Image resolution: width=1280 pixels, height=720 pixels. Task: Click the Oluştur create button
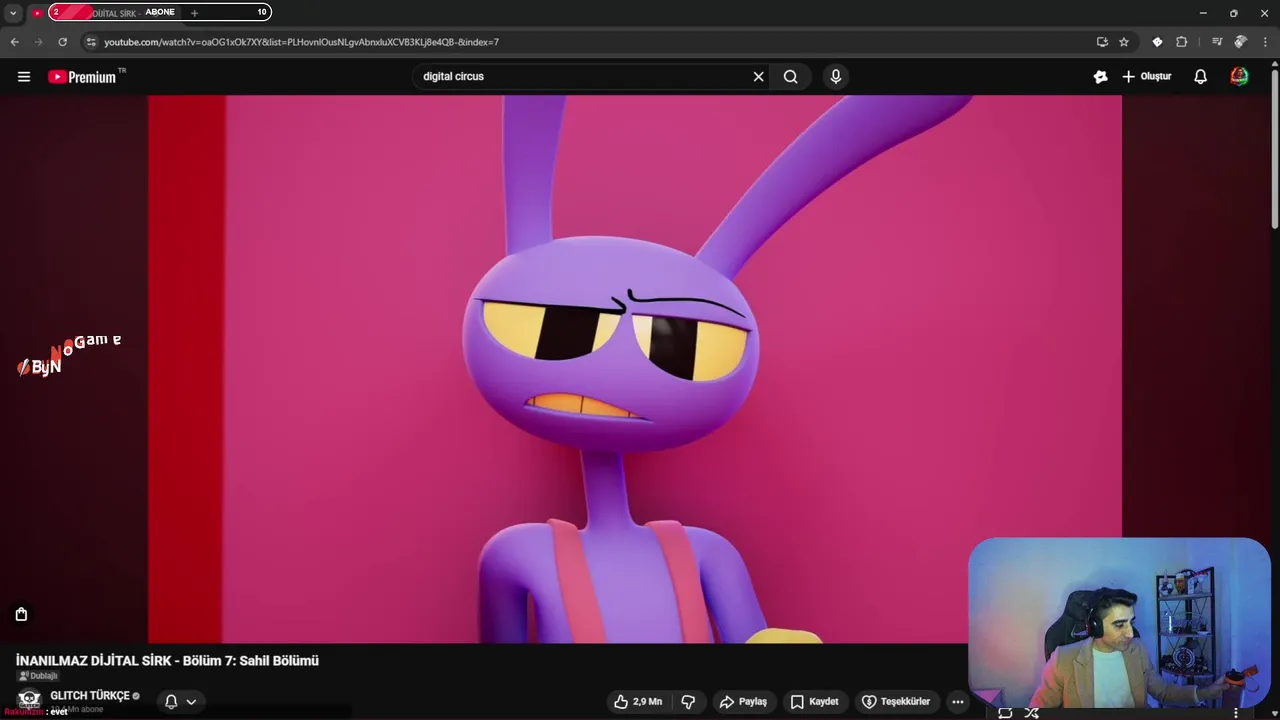[1146, 77]
